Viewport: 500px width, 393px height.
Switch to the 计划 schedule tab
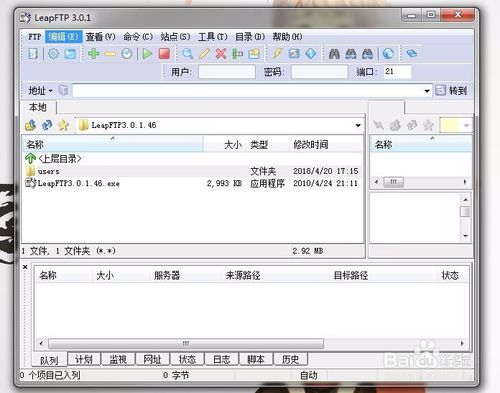point(84,359)
